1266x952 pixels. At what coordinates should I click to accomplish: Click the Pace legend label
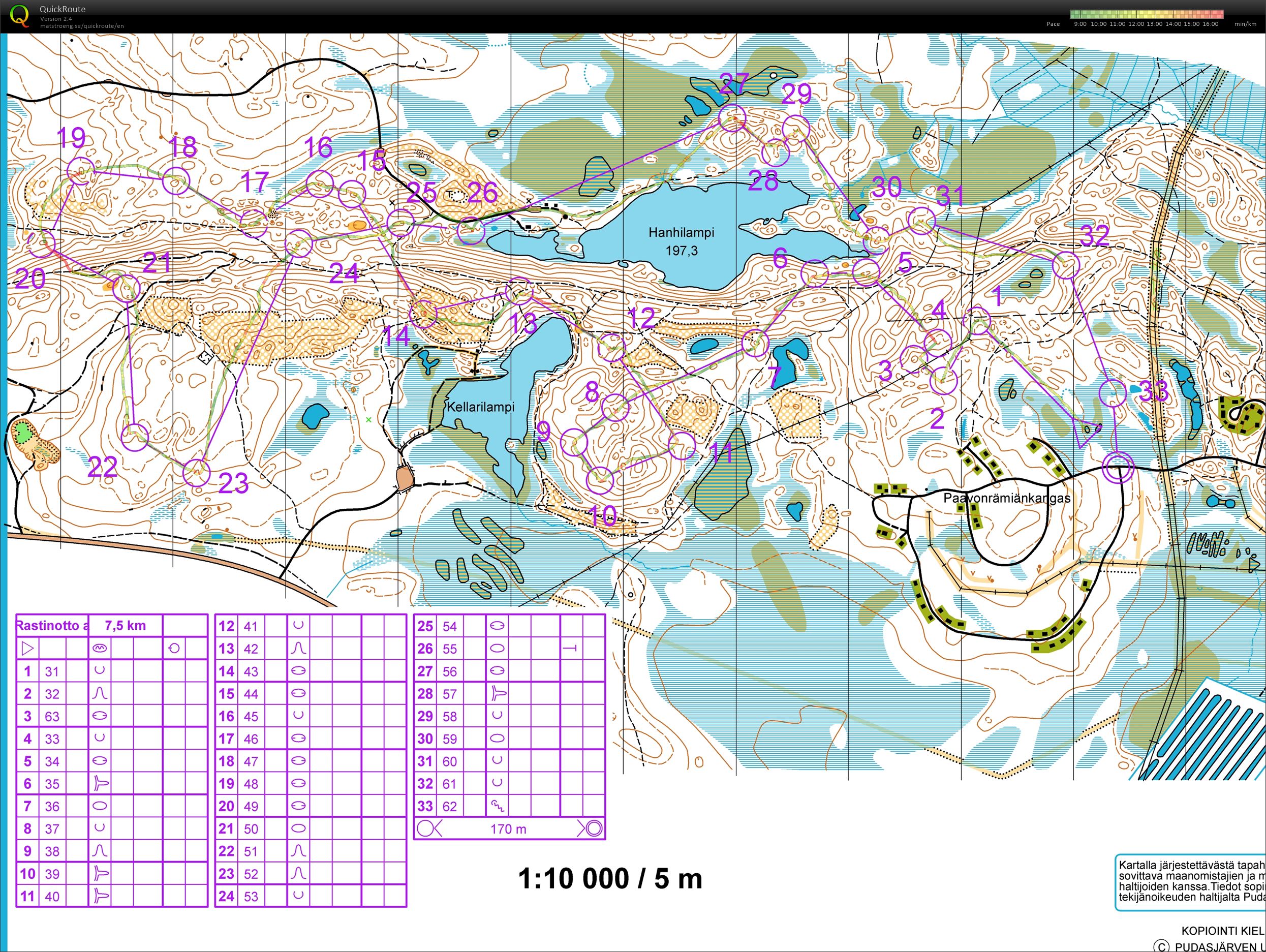1053,24
